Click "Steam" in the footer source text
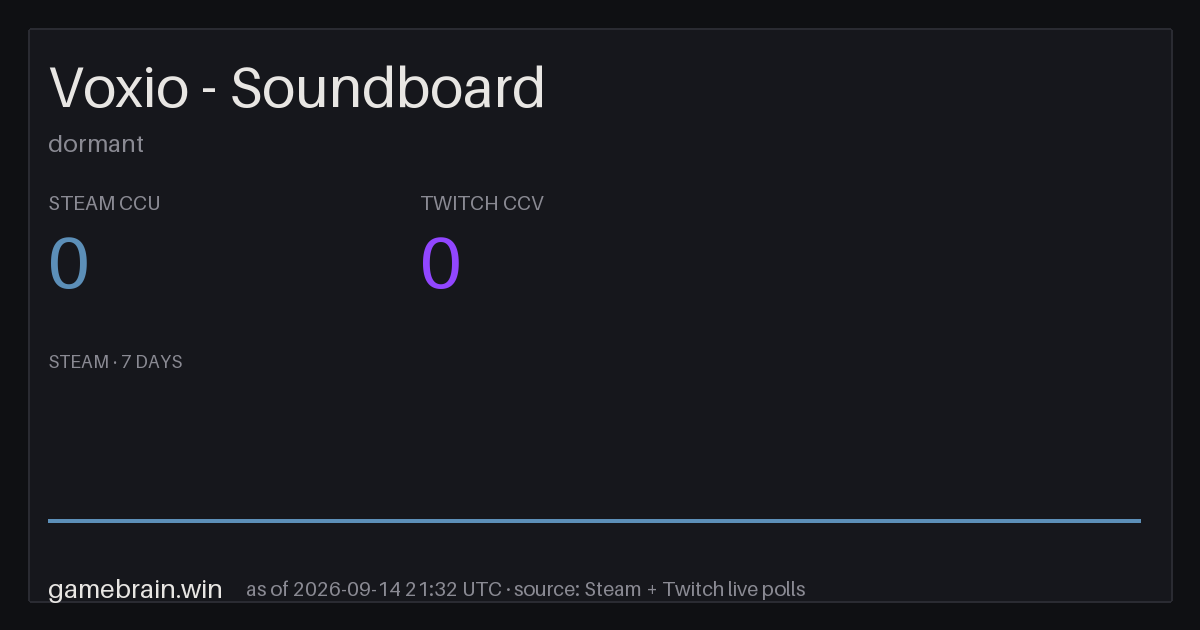Image resolution: width=1200 pixels, height=630 pixels. (x=613, y=589)
